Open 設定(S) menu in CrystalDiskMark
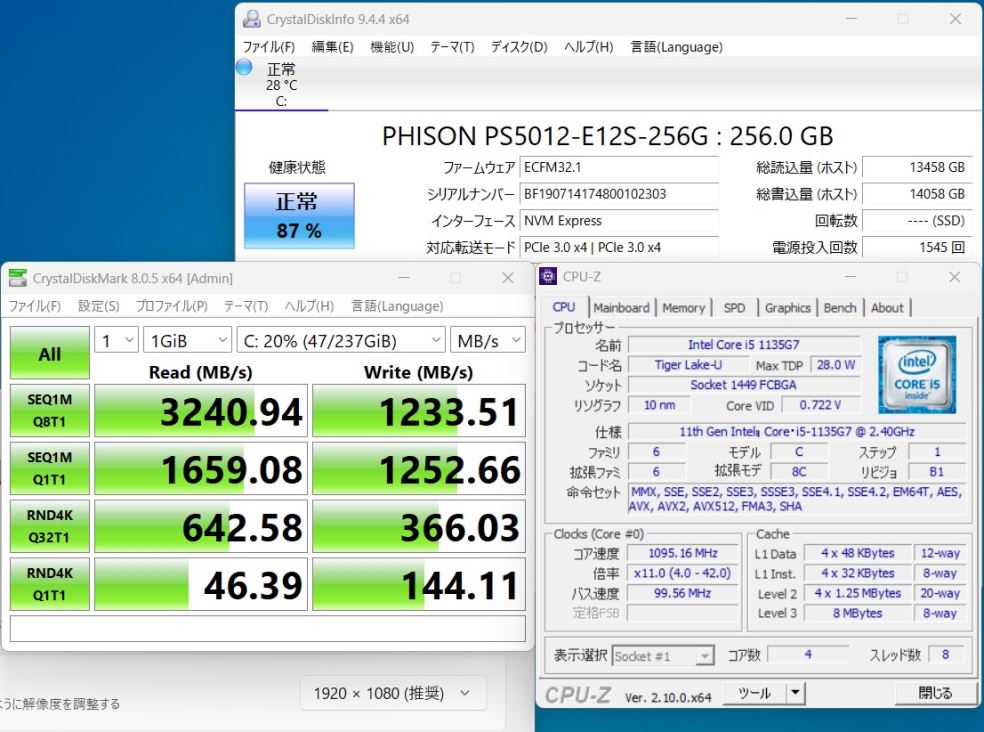The height and width of the screenshot is (732, 984). click(x=99, y=306)
